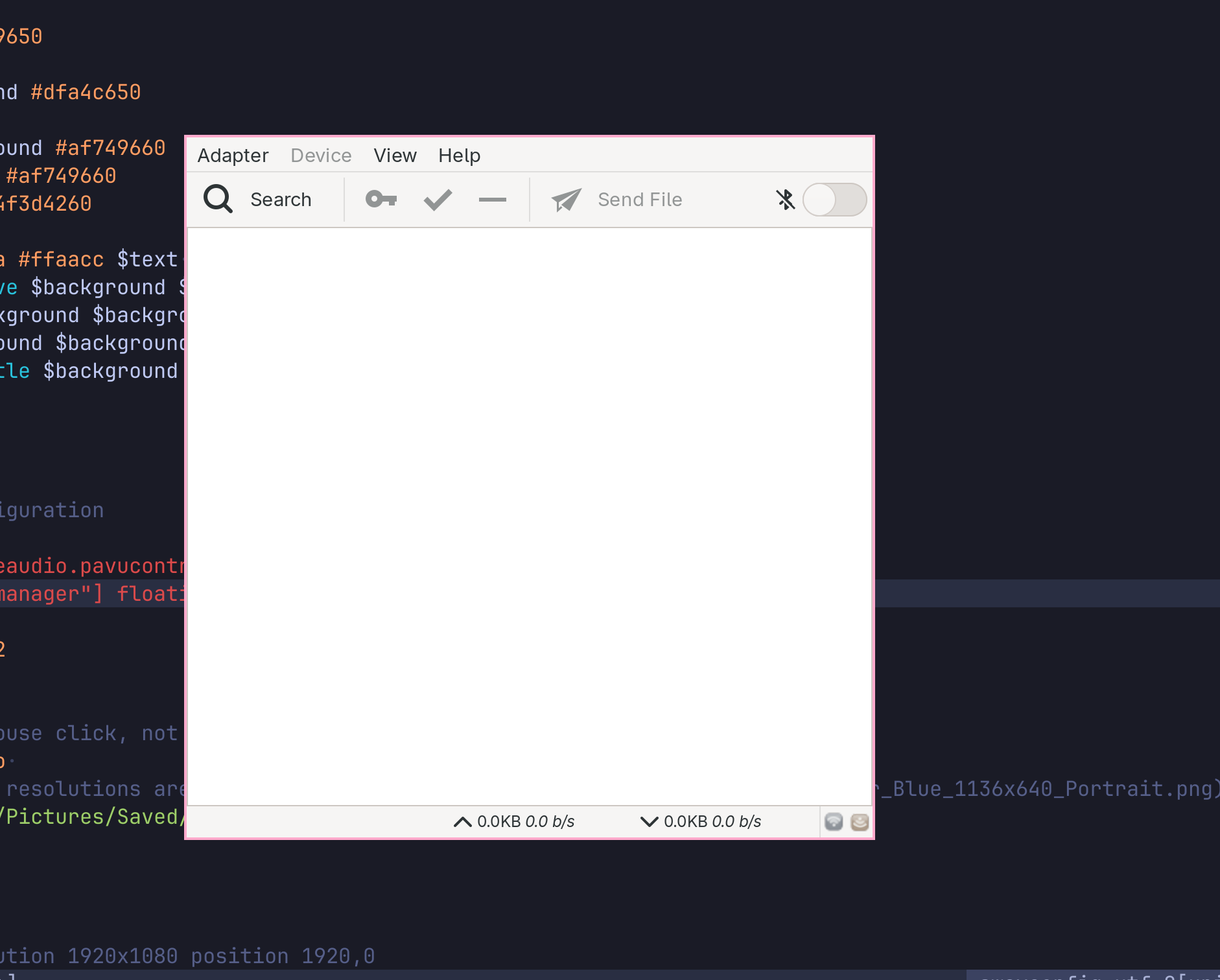Click the Search text label button

pyautogui.click(x=281, y=200)
